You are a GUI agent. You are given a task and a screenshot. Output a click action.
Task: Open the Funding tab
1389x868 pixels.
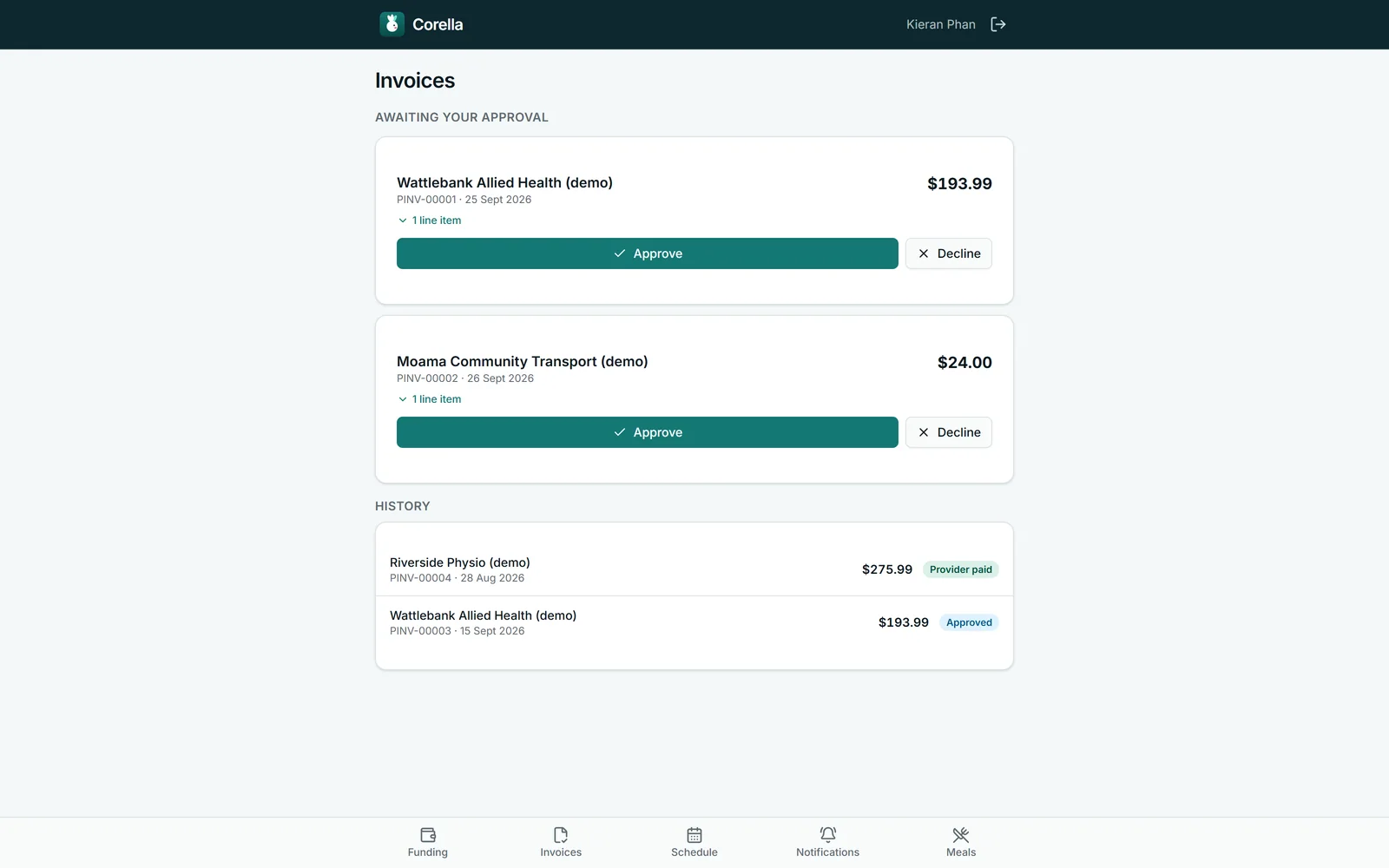428,842
